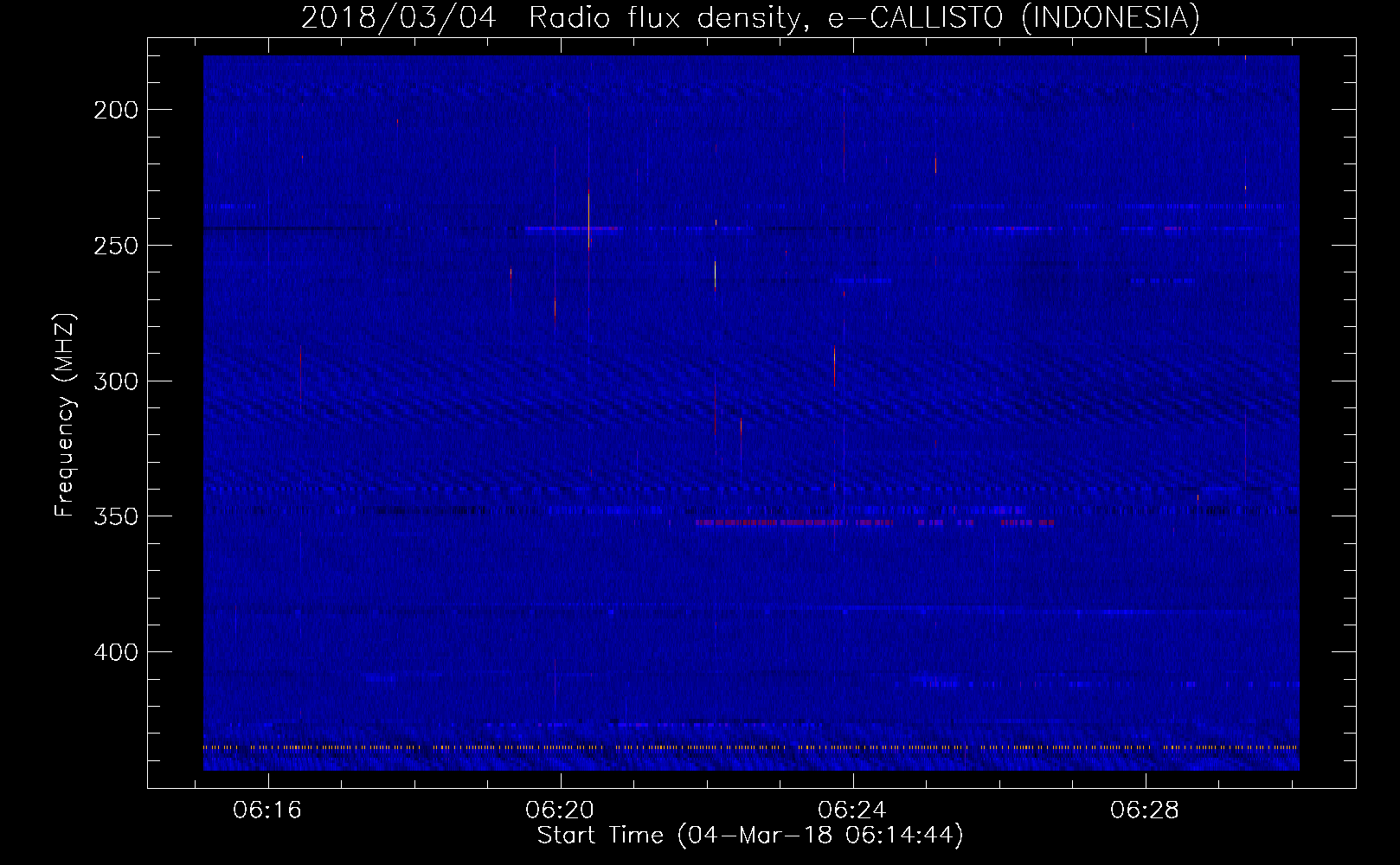Click the "Start Time (04-Mar-18 06:14:44)" axis label

pos(750,836)
